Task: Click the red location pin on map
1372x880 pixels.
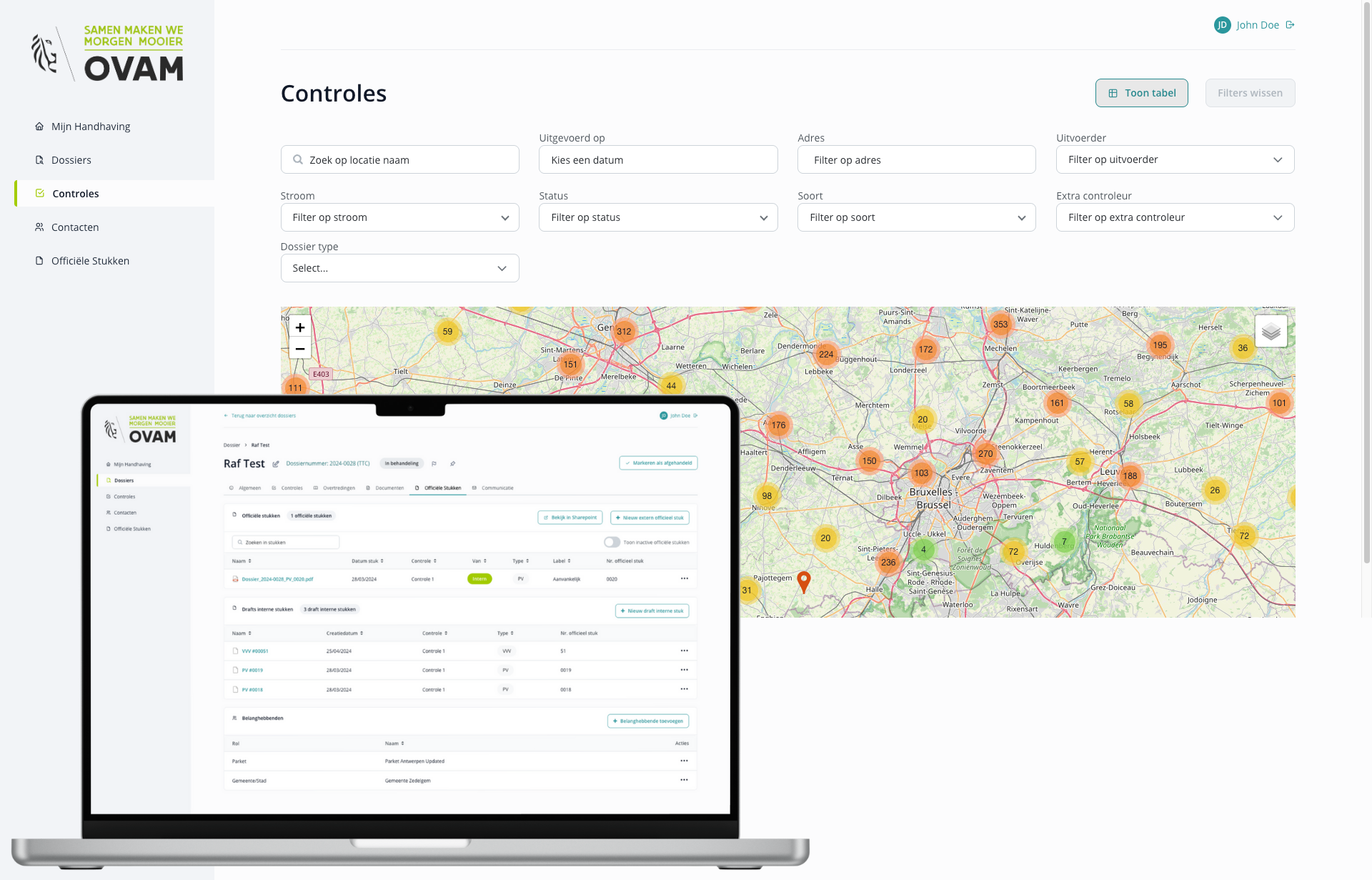Action: 804,580
